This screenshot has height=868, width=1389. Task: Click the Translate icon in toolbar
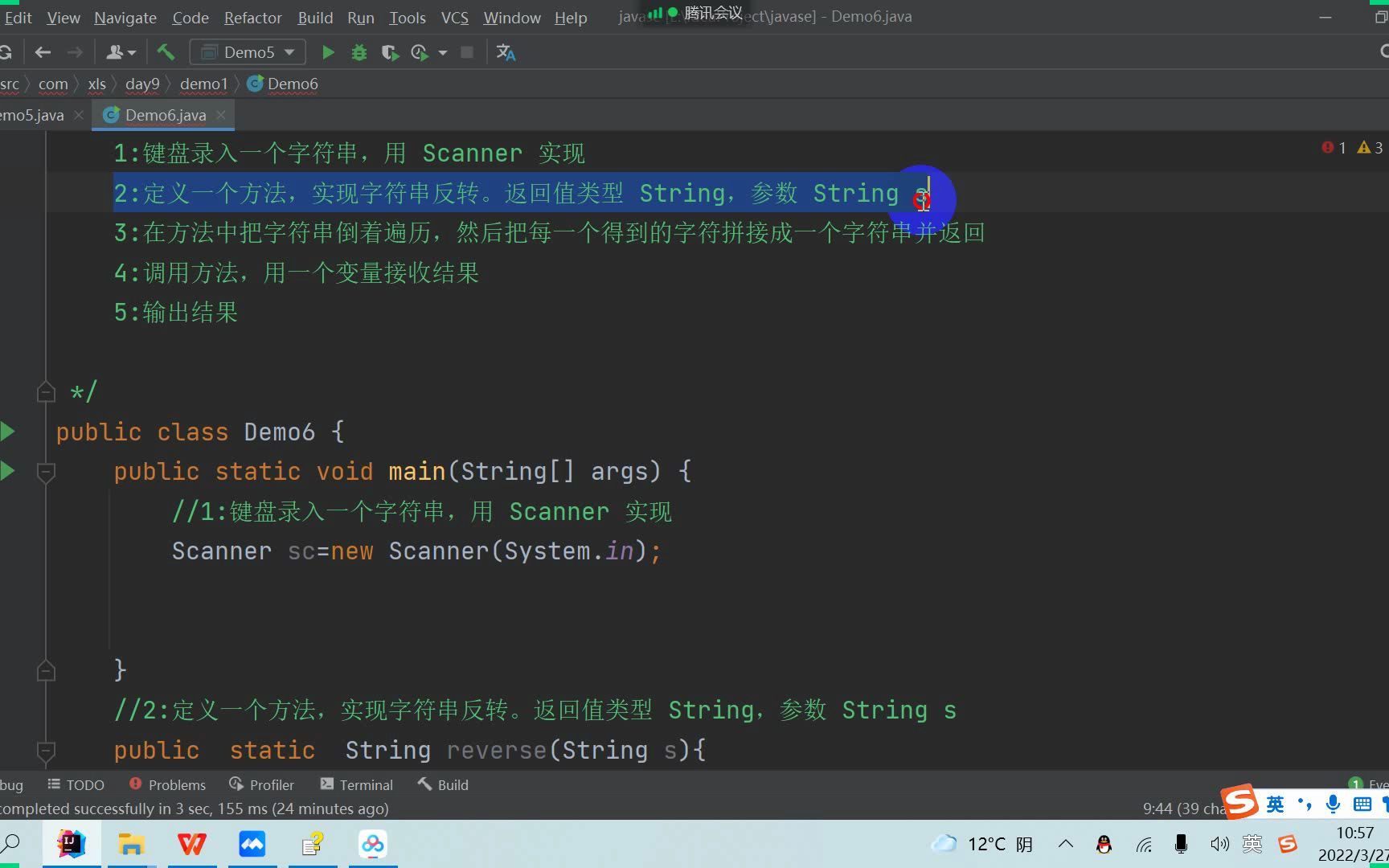click(506, 52)
